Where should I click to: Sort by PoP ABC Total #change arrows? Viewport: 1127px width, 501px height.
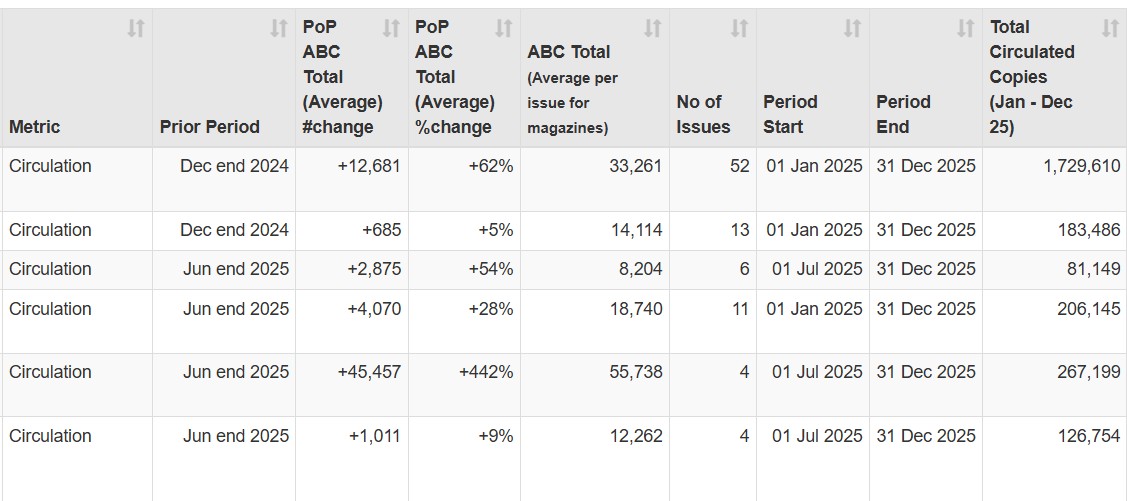click(x=391, y=29)
